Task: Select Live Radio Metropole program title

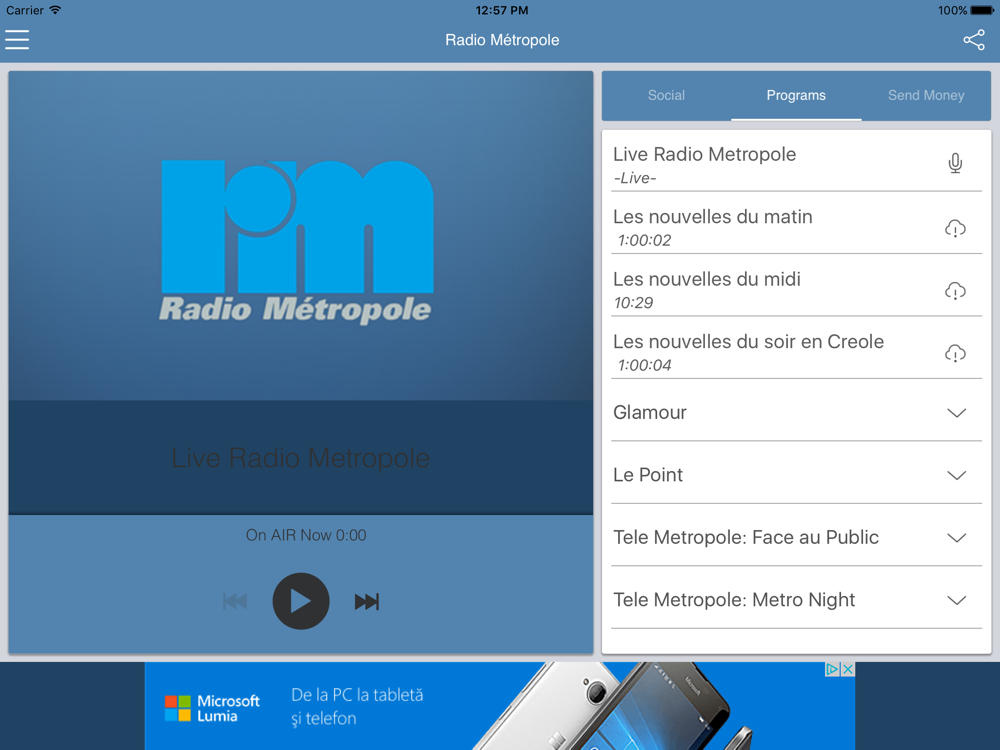Action: pos(705,154)
